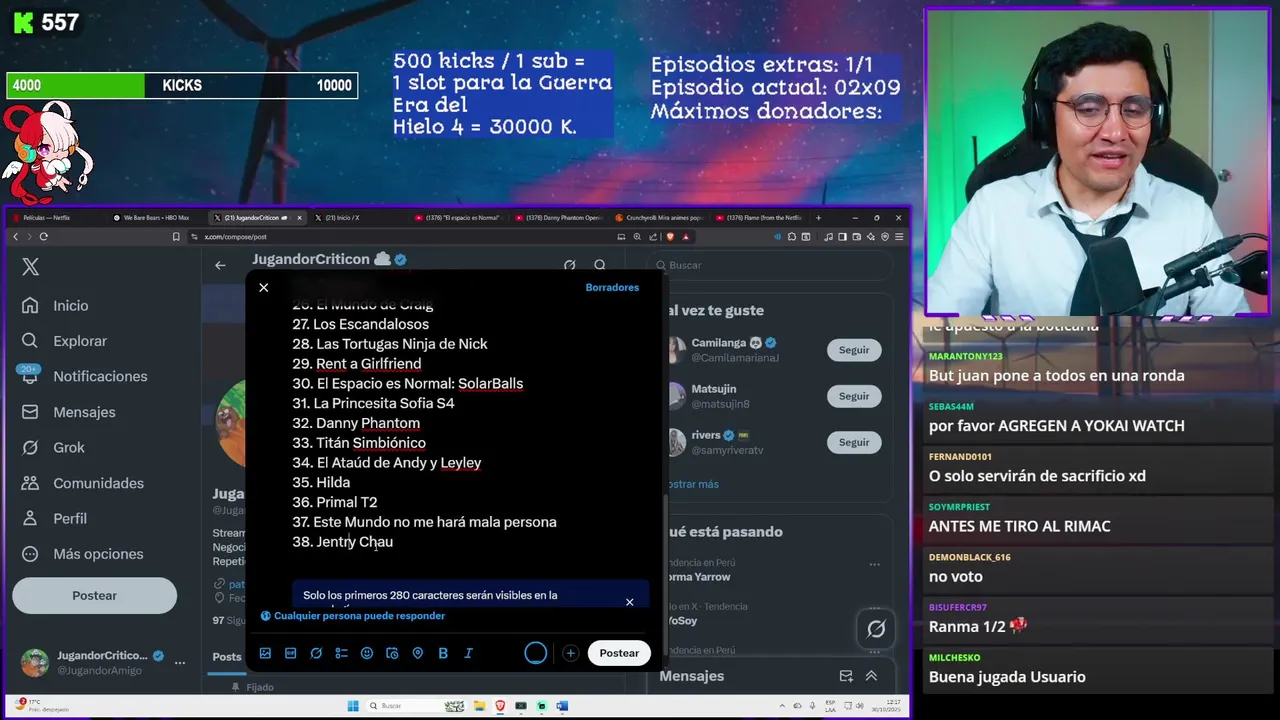Change who can reply setting

tap(353, 616)
